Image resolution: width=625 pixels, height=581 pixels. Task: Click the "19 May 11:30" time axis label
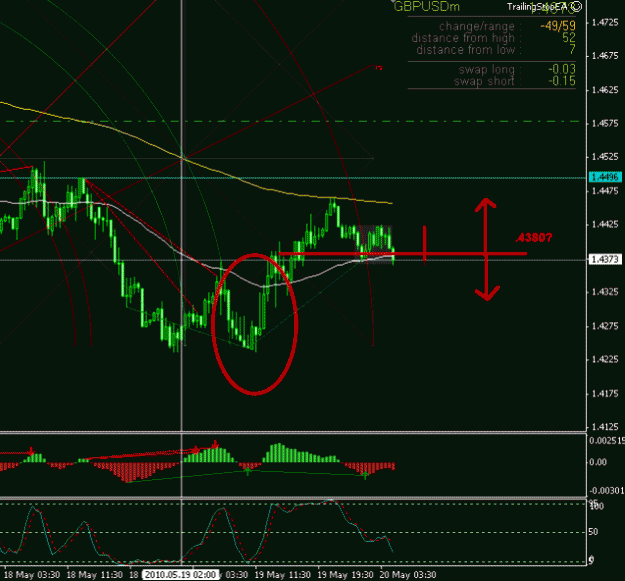tap(283, 575)
